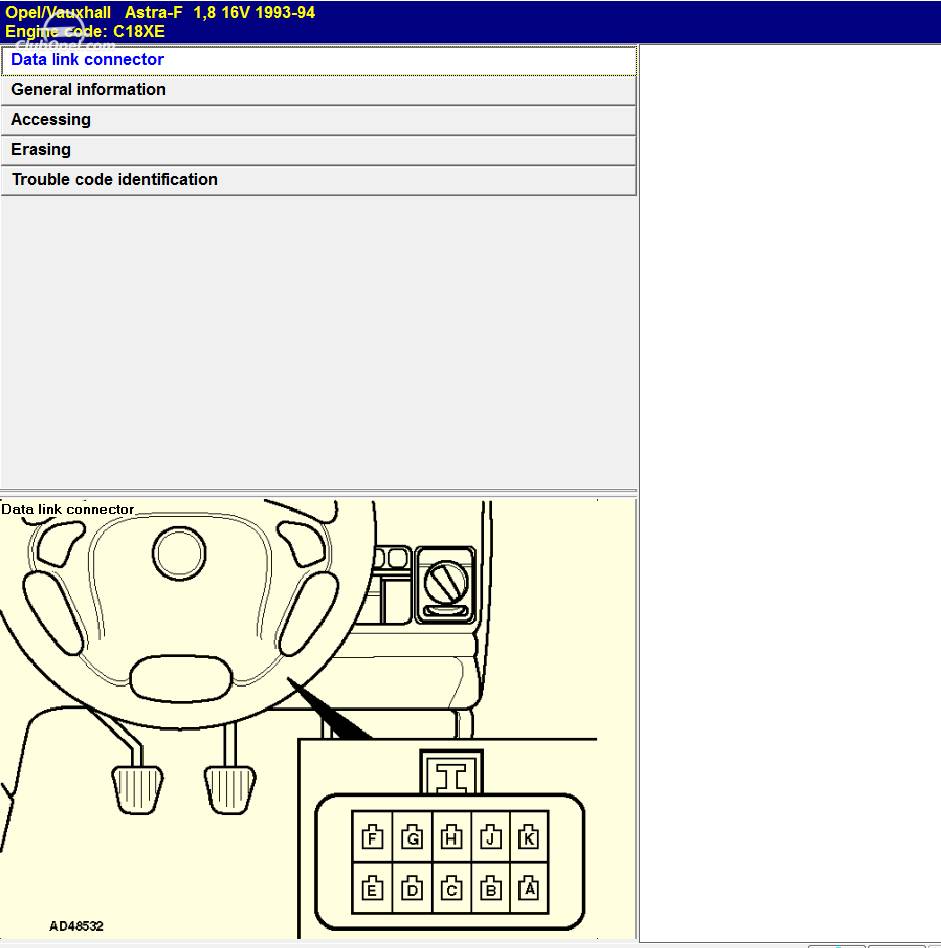Click the right pedal in the diagram
Image resolution: width=941 pixels, height=948 pixels.
pos(230,790)
